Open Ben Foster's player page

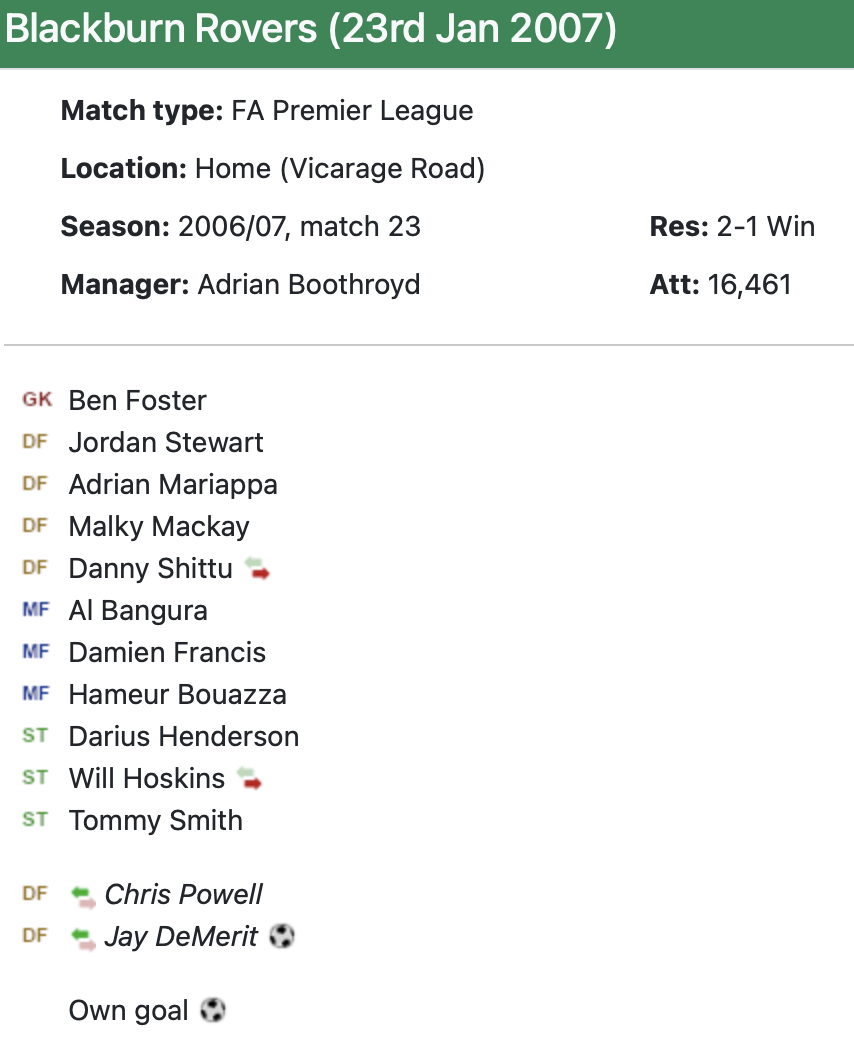click(x=137, y=400)
